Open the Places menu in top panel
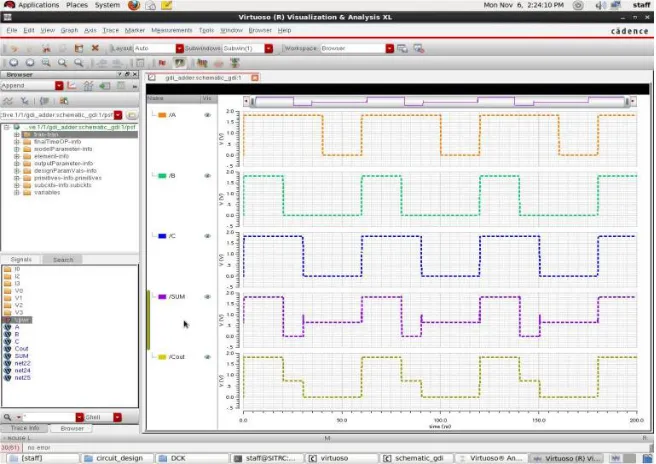656x464 pixels. click(77, 5)
